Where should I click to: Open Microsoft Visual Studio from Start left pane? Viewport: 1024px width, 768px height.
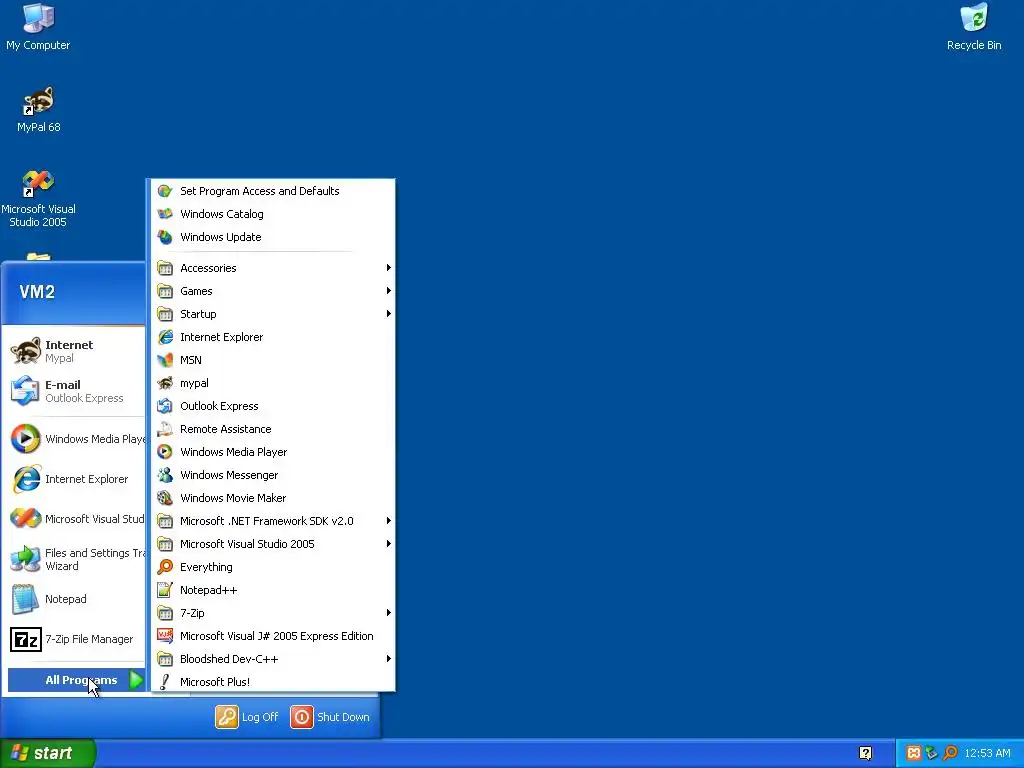click(x=76, y=519)
